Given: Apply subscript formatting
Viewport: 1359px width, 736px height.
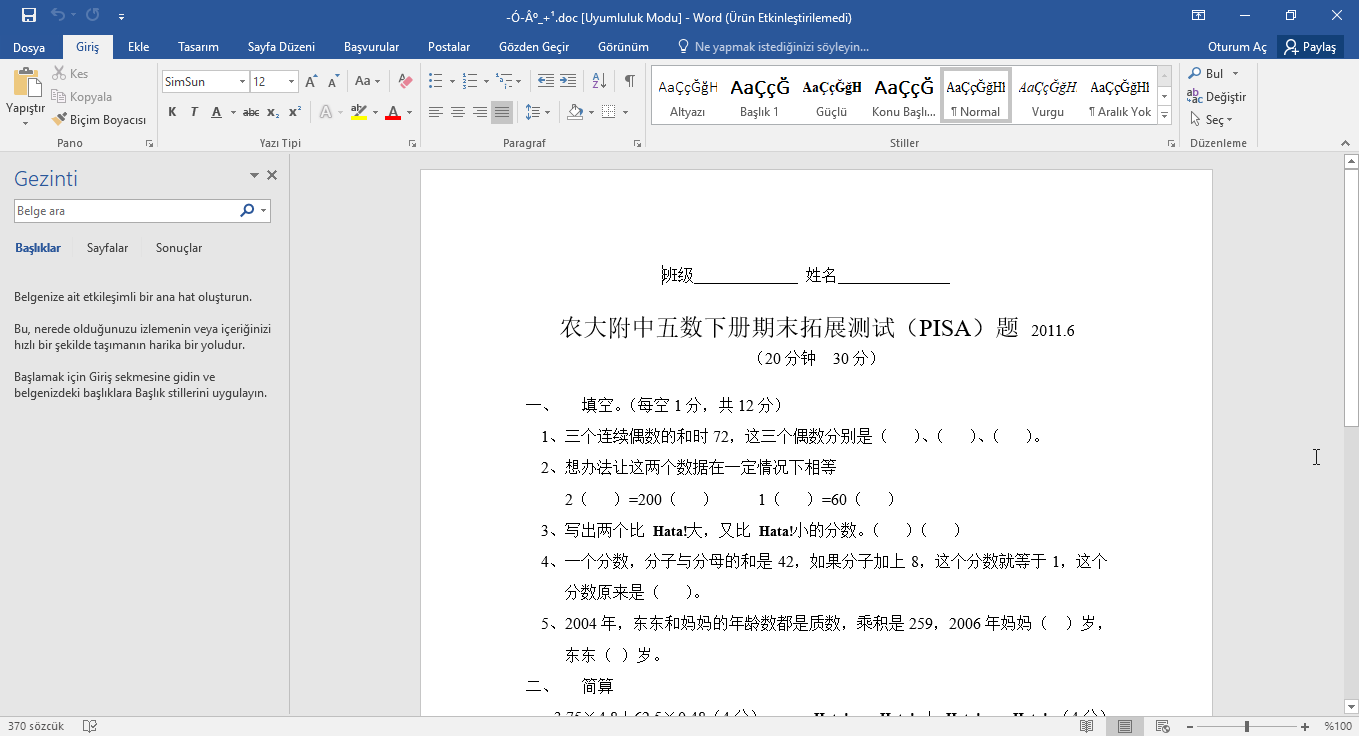Looking at the screenshot, I should [x=275, y=112].
